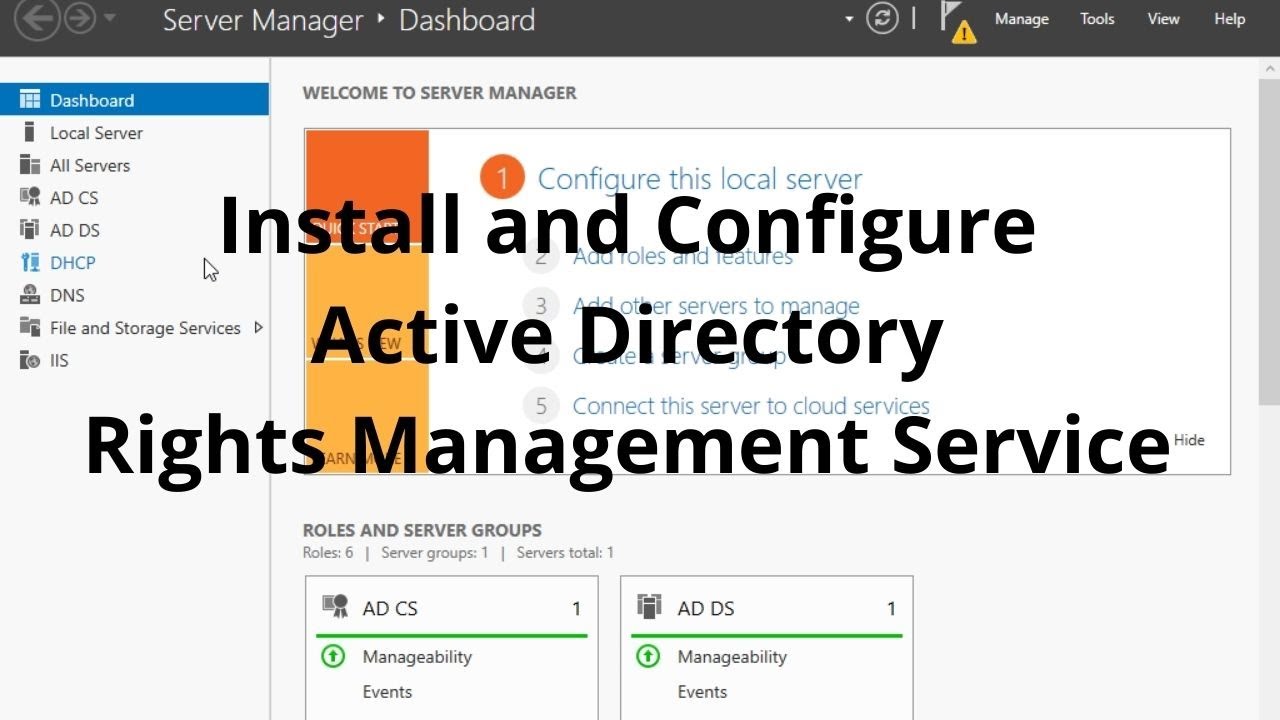Go back with the back arrow button
Screen dimensions: 1280x720
click(x=37, y=20)
